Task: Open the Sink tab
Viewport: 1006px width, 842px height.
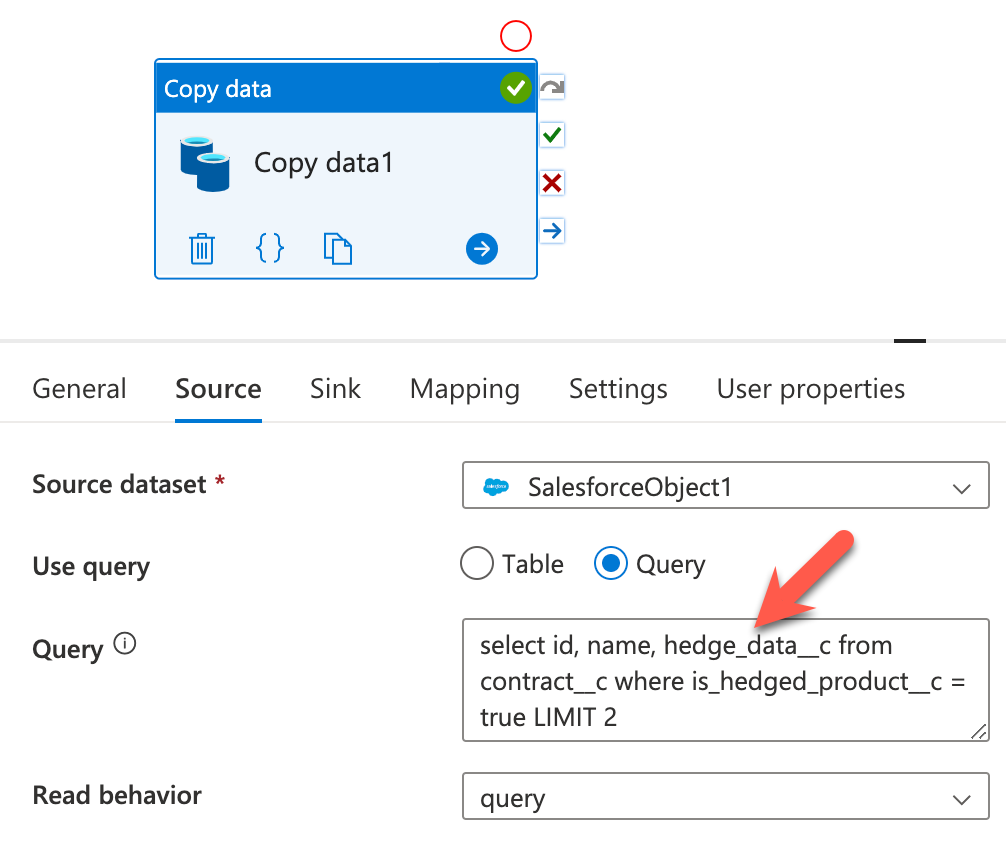Action: 335,389
